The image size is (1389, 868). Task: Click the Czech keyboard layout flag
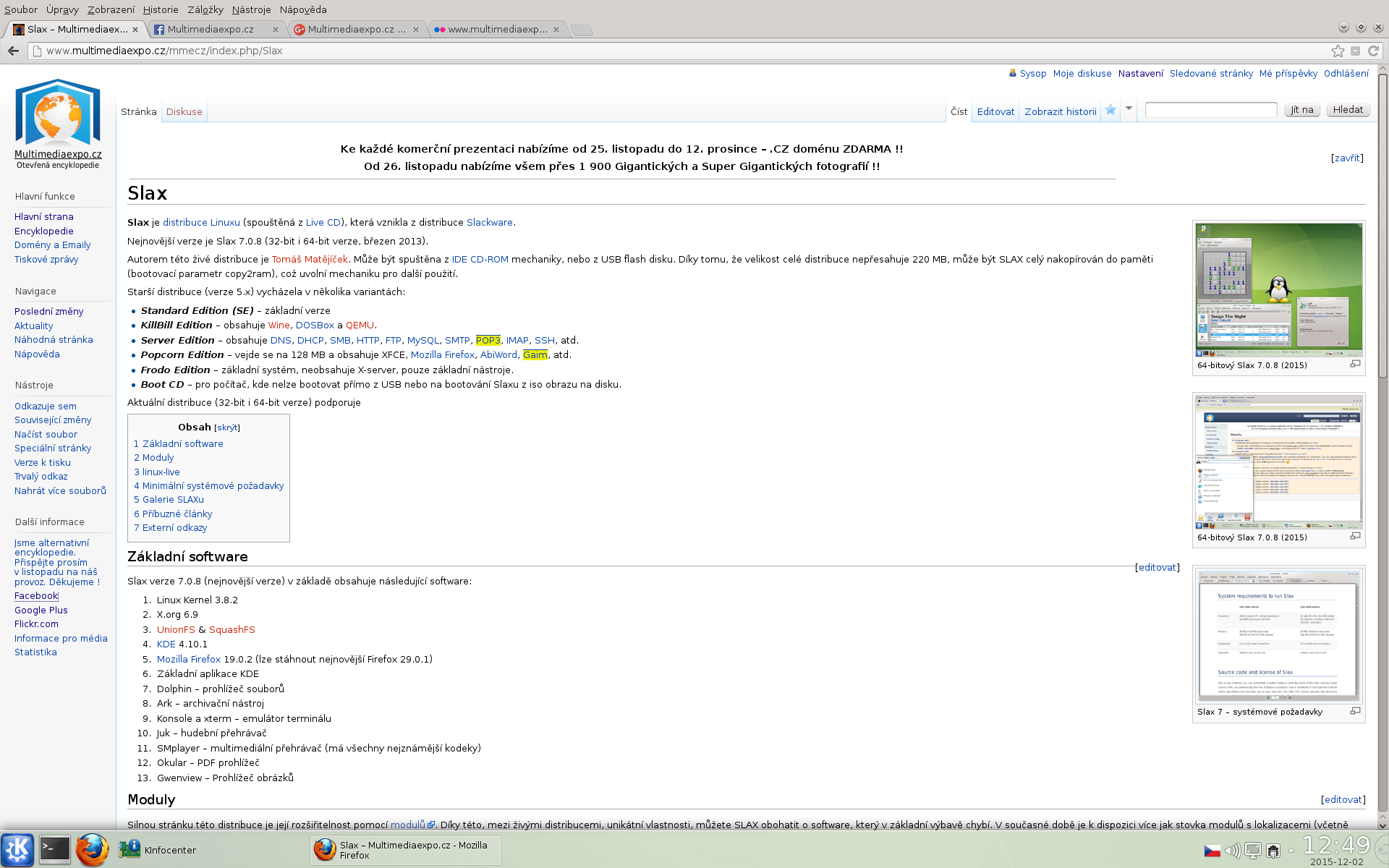point(1212,851)
